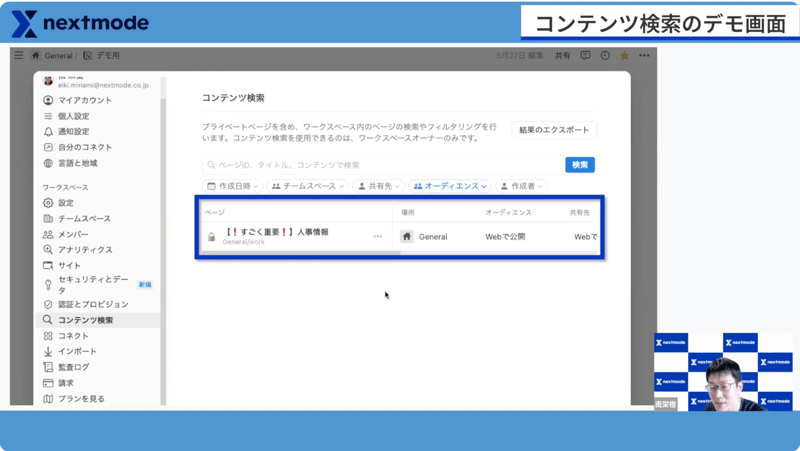Click the 新規 badge beside セキュリティとデータ

click(145, 284)
